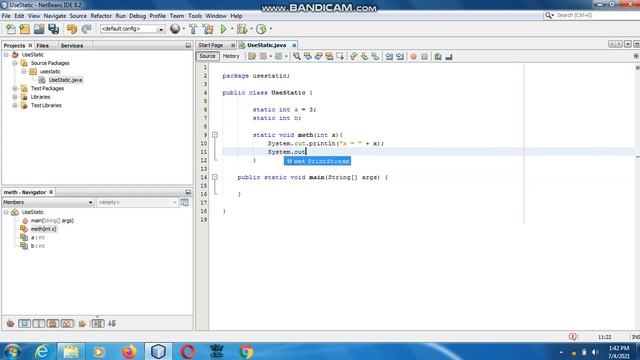Toggle Show Non-Public Members in Navigator
The height and width of the screenshot is (360, 640).
click(x=53, y=324)
